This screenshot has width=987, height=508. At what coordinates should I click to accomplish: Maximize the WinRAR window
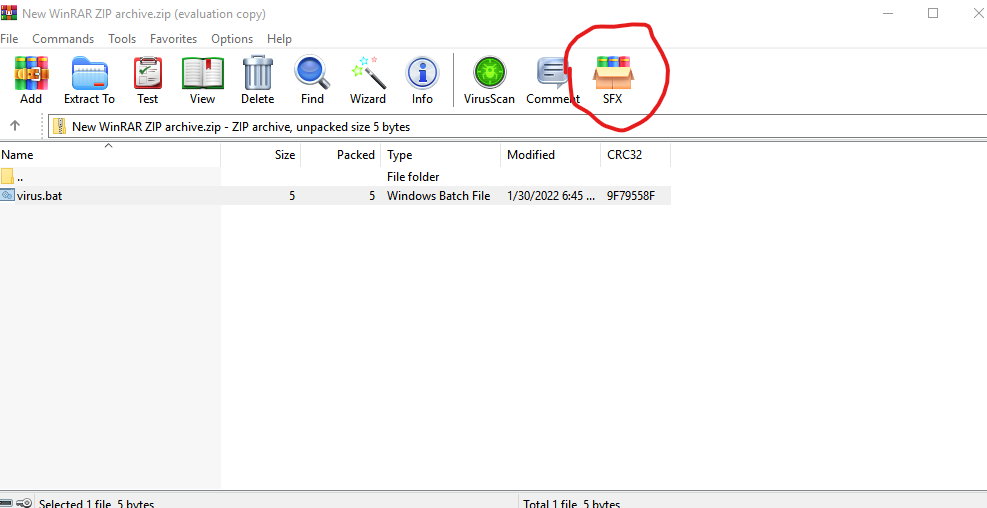[x=933, y=13]
